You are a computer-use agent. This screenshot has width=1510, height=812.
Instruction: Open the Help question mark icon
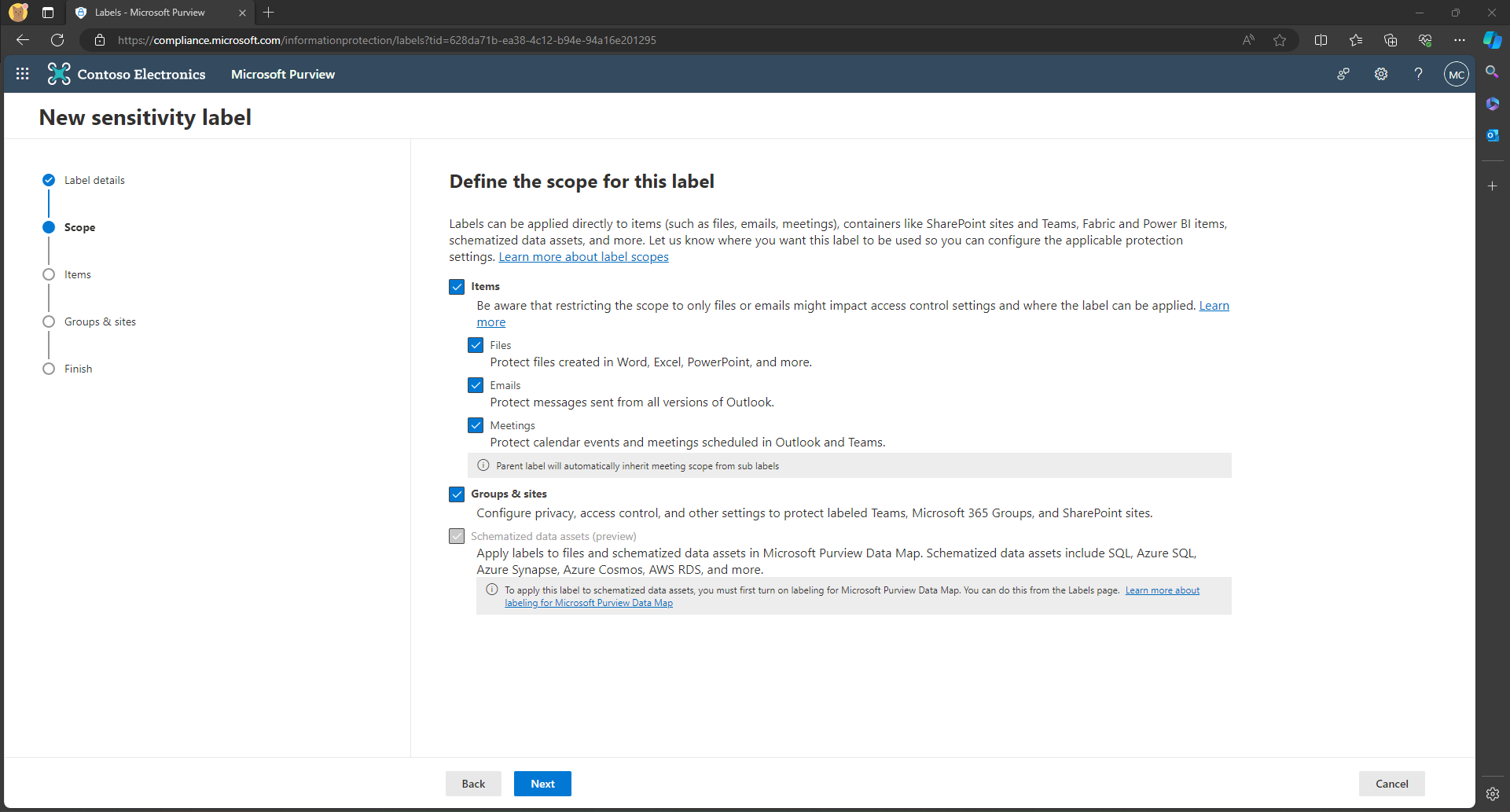(1418, 74)
